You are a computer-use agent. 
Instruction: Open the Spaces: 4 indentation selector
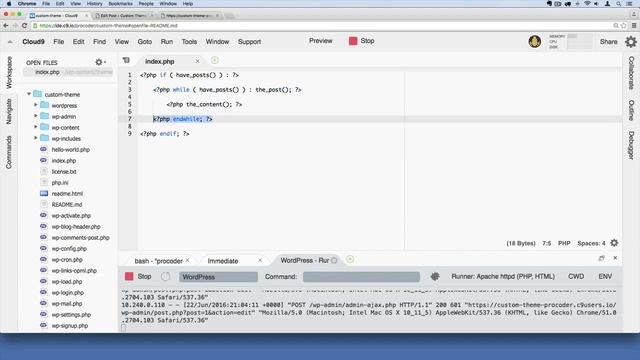(x=591, y=243)
